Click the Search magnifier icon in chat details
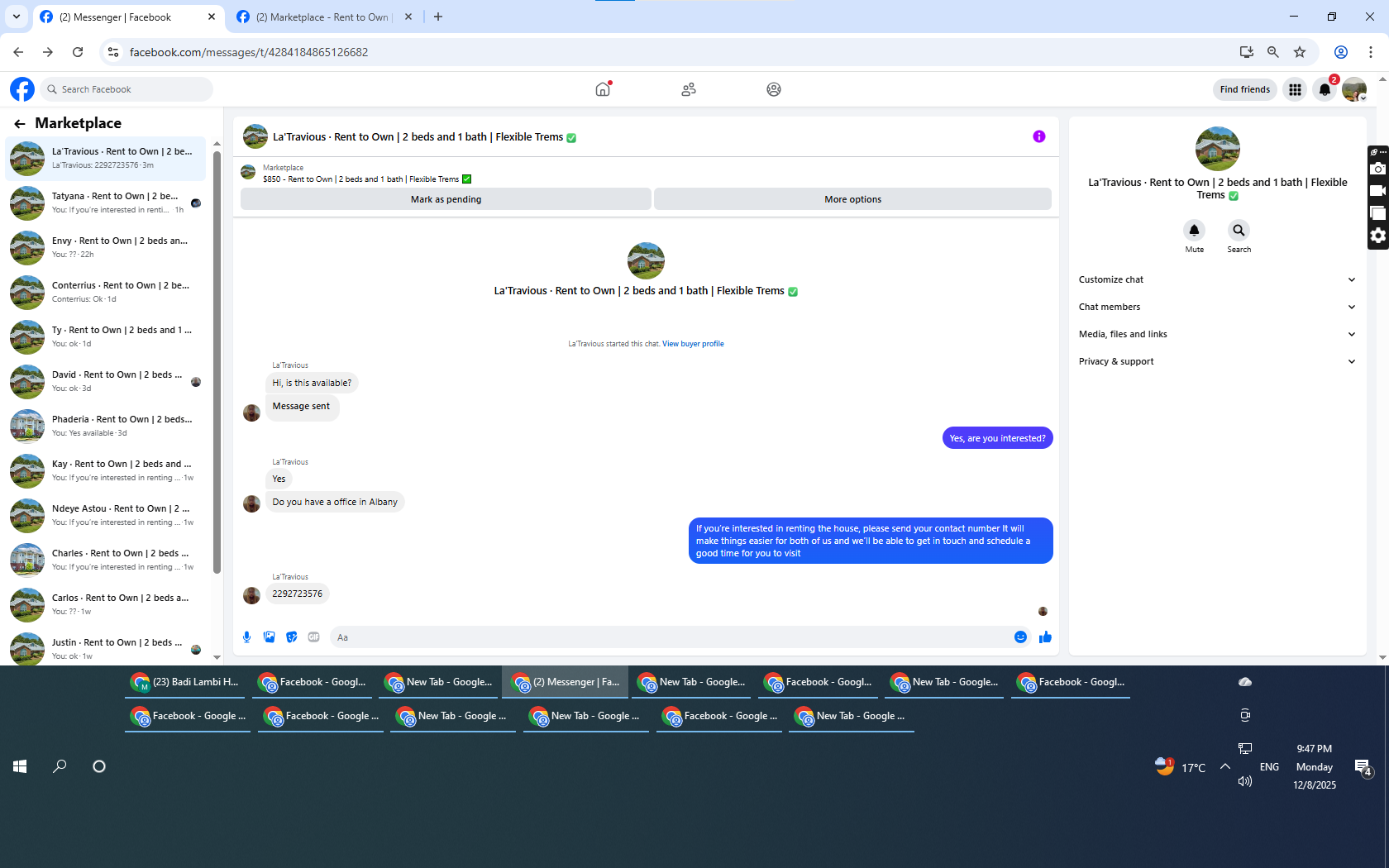Screen dimensions: 1389x868 pos(1239,230)
